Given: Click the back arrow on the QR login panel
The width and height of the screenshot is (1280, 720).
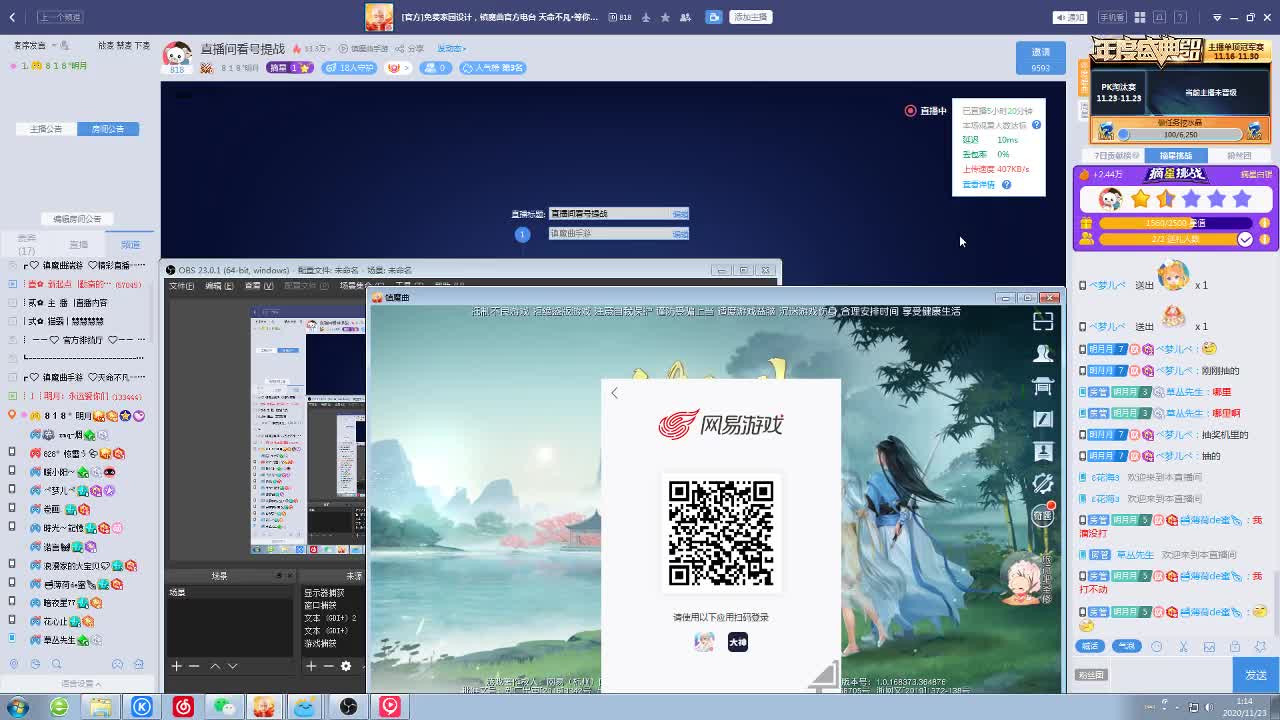Looking at the screenshot, I should 615,393.
